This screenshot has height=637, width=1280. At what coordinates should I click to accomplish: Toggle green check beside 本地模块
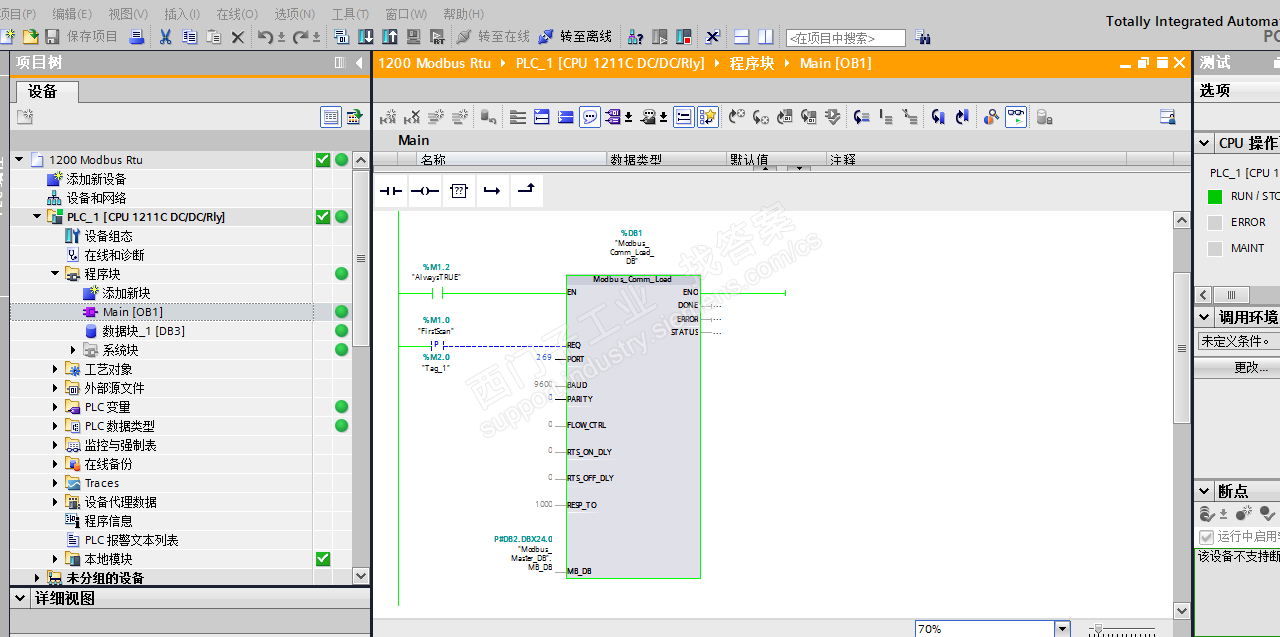(x=323, y=559)
